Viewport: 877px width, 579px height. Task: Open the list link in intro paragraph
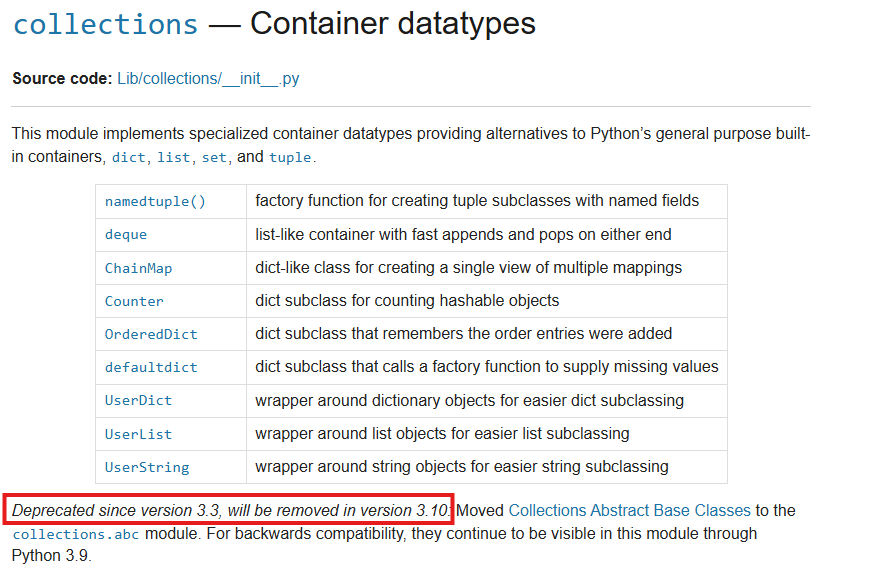pyautogui.click(x=173, y=157)
